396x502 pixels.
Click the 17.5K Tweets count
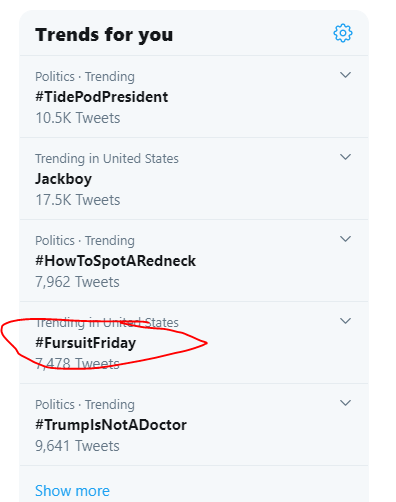(78, 200)
